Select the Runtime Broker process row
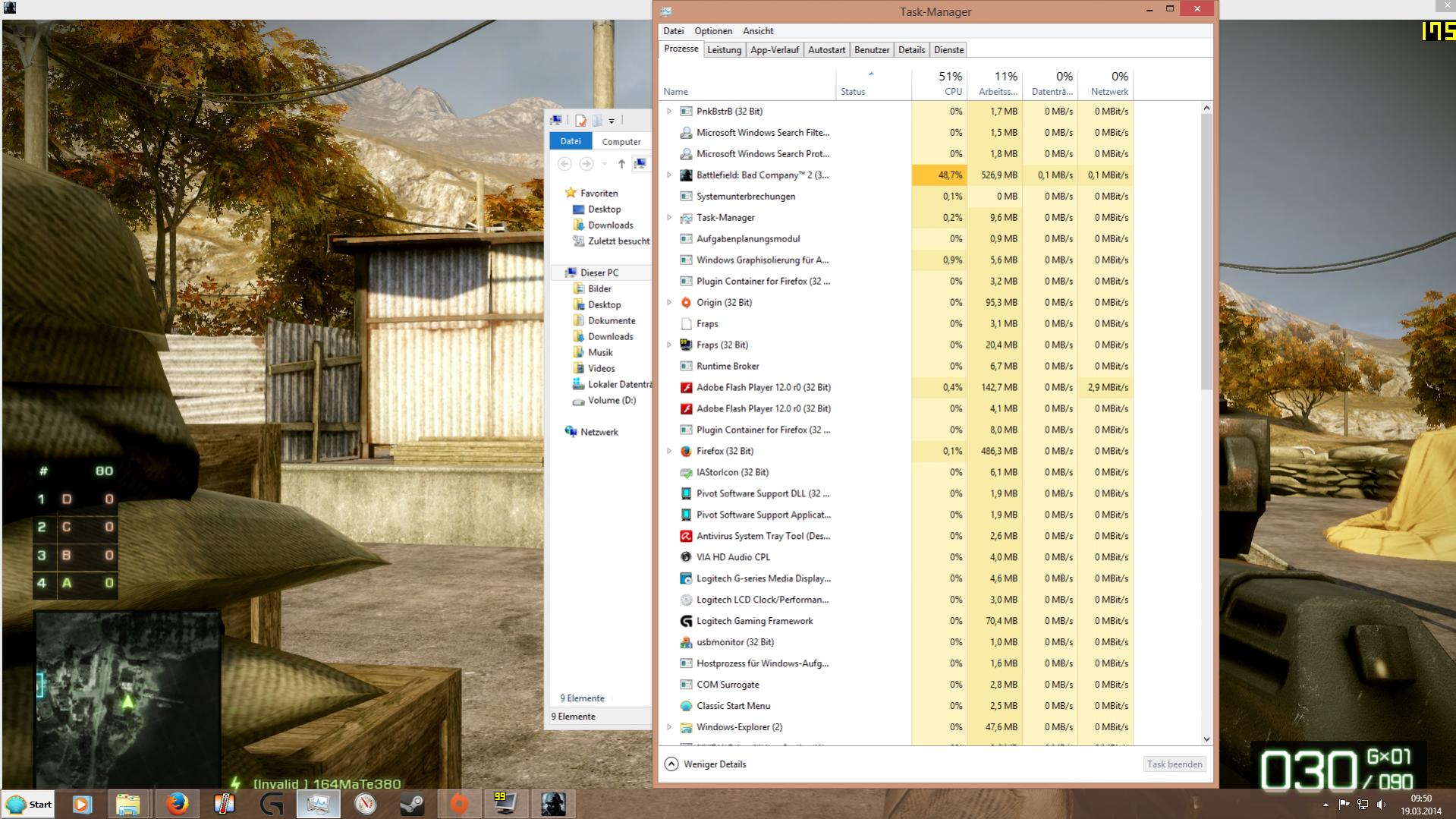The width and height of the screenshot is (1456, 819). [896, 367]
